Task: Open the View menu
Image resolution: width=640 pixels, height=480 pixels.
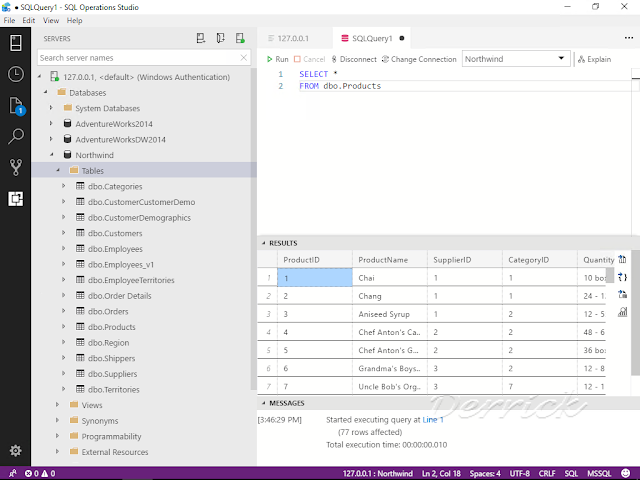Action: [51, 20]
